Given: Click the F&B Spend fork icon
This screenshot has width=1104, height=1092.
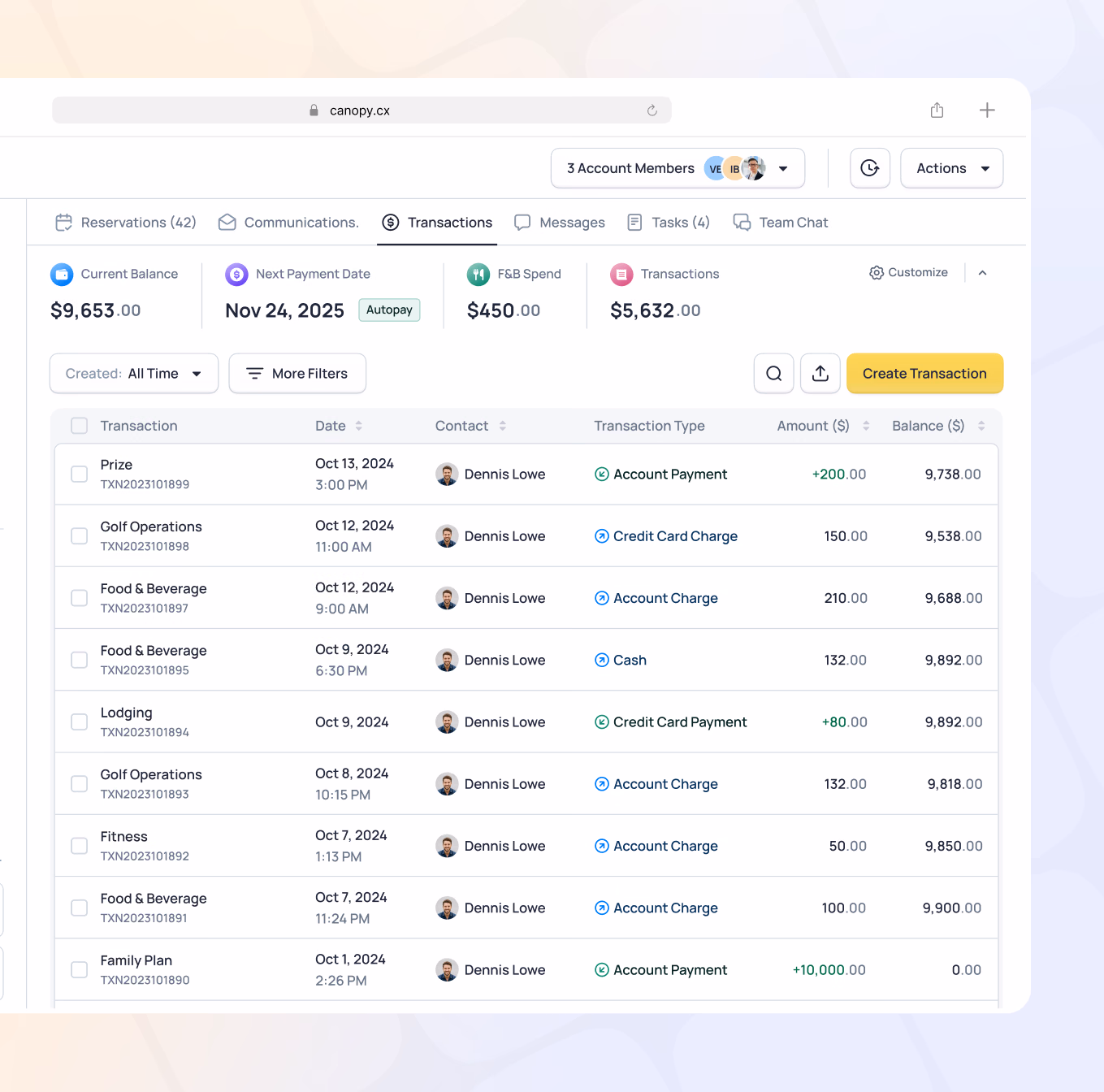Looking at the screenshot, I should 478,275.
